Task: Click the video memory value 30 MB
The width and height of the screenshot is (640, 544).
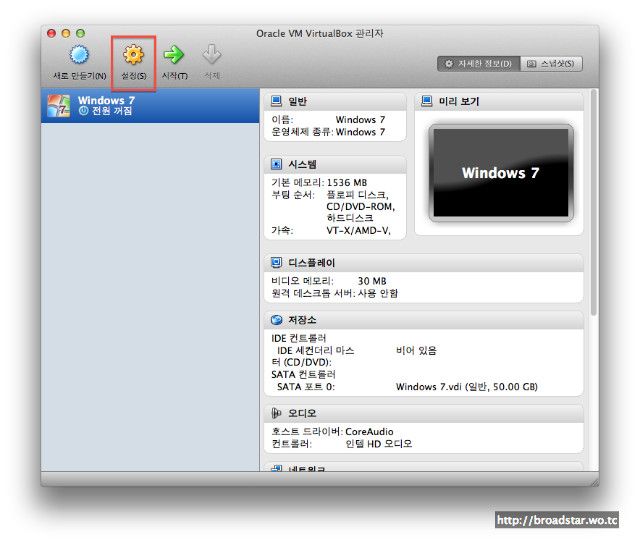Action: (372, 281)
